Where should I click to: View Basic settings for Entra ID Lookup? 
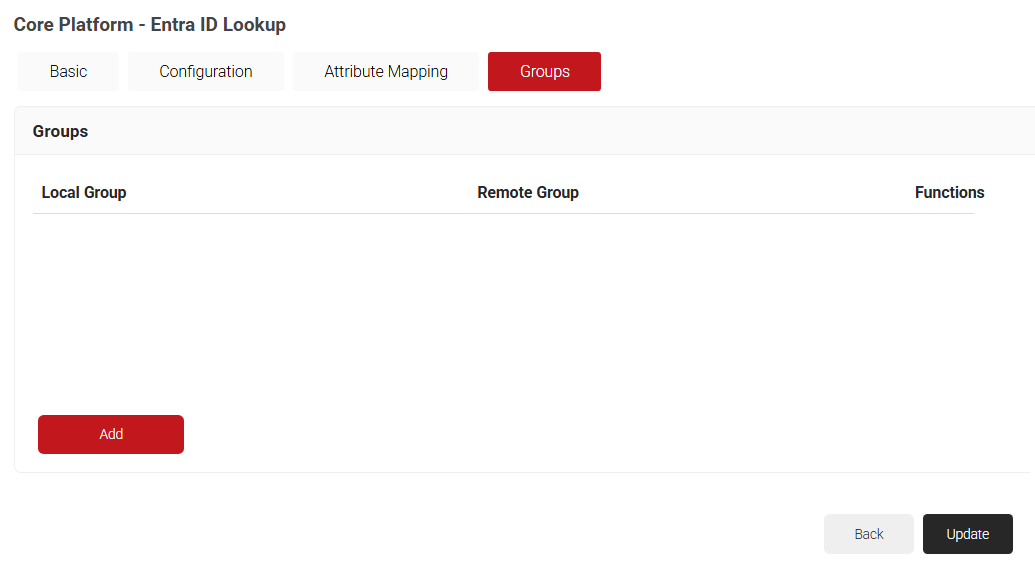(x=68, y=72)
